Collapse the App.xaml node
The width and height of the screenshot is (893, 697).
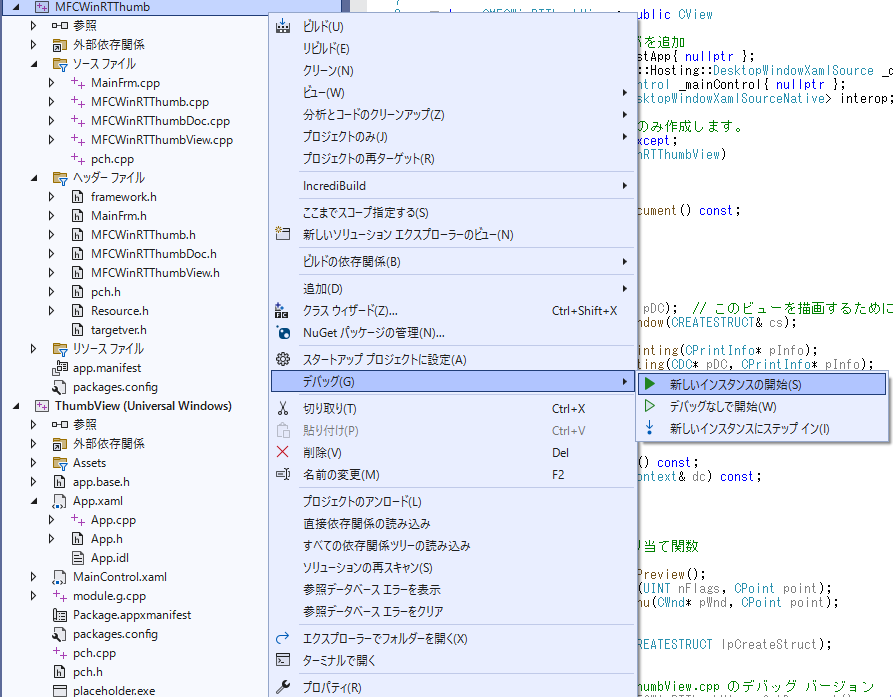[x=34, y=501]
